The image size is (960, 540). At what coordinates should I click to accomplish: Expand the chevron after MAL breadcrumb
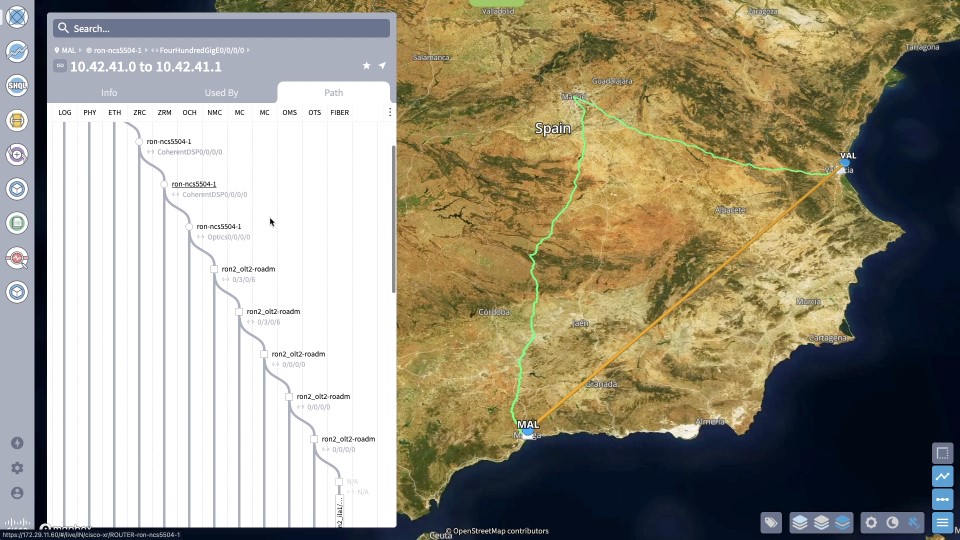[80, 50]
